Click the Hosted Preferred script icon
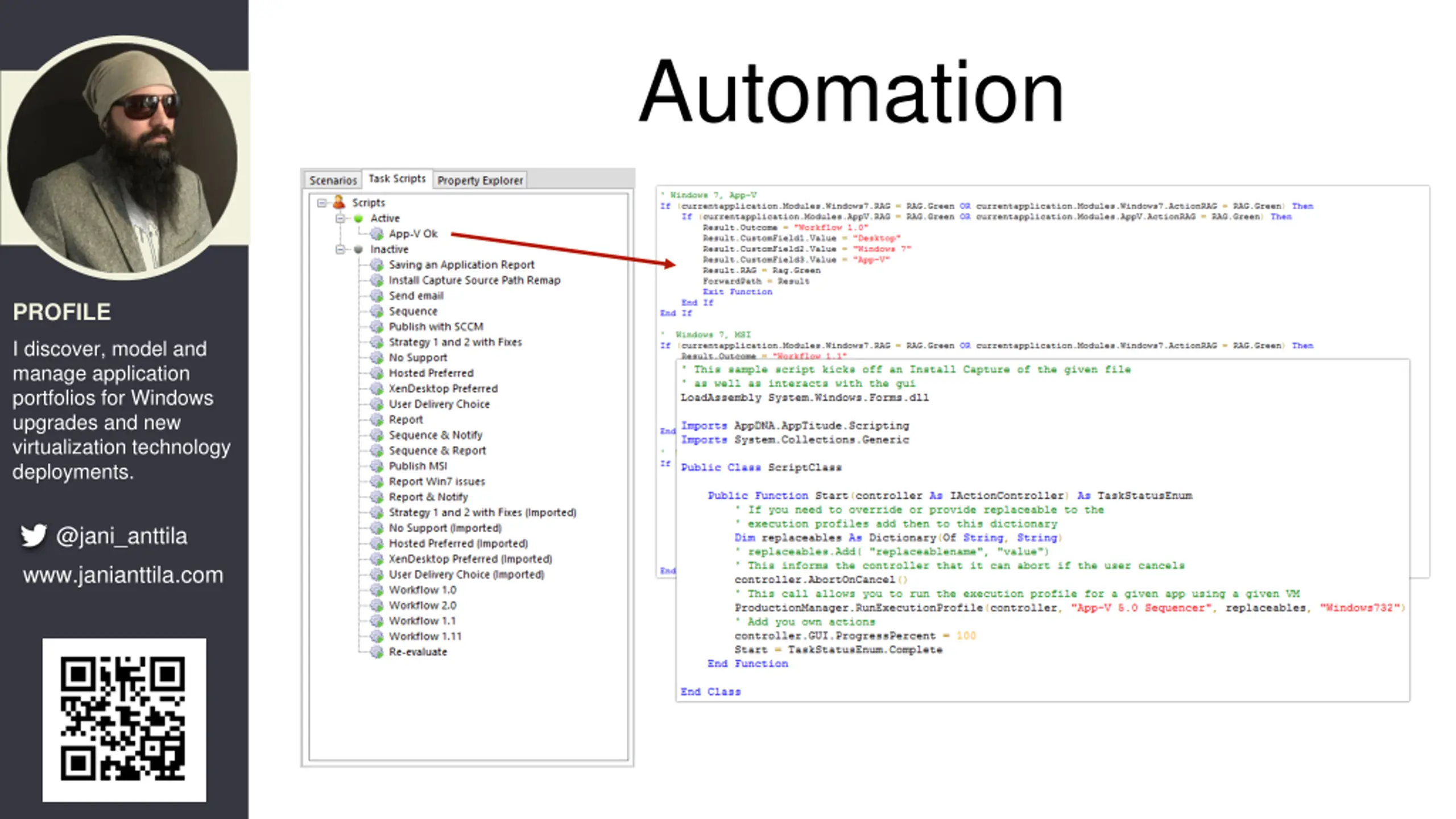This screenshot has width=1456, height=819. coord(377,373)
